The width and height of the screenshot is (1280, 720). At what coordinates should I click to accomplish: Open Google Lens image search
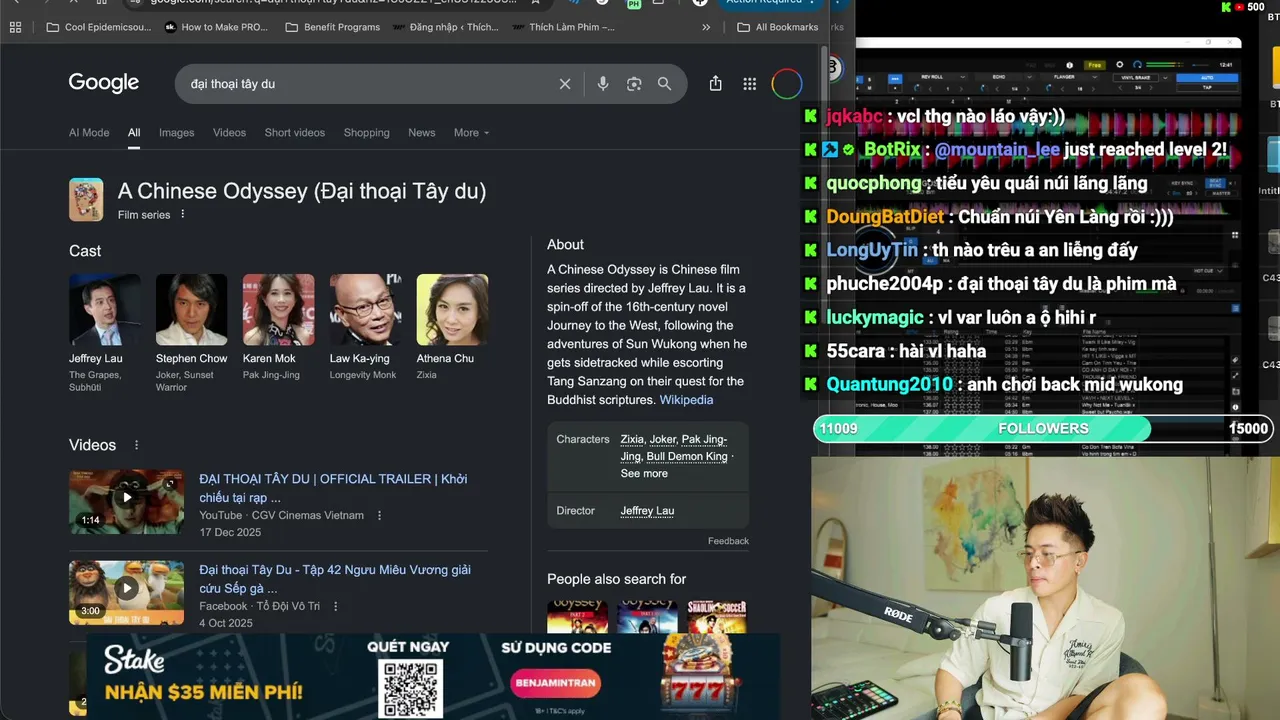click(634, 84)
